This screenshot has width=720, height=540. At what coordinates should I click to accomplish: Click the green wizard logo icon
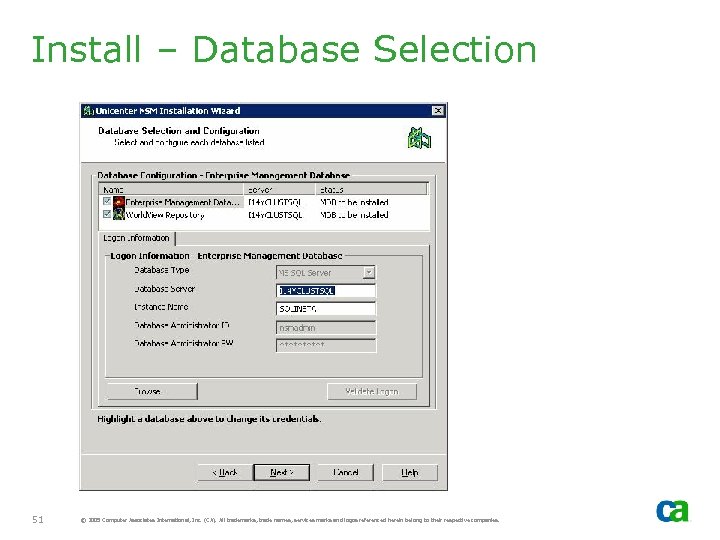coord(419,139)
